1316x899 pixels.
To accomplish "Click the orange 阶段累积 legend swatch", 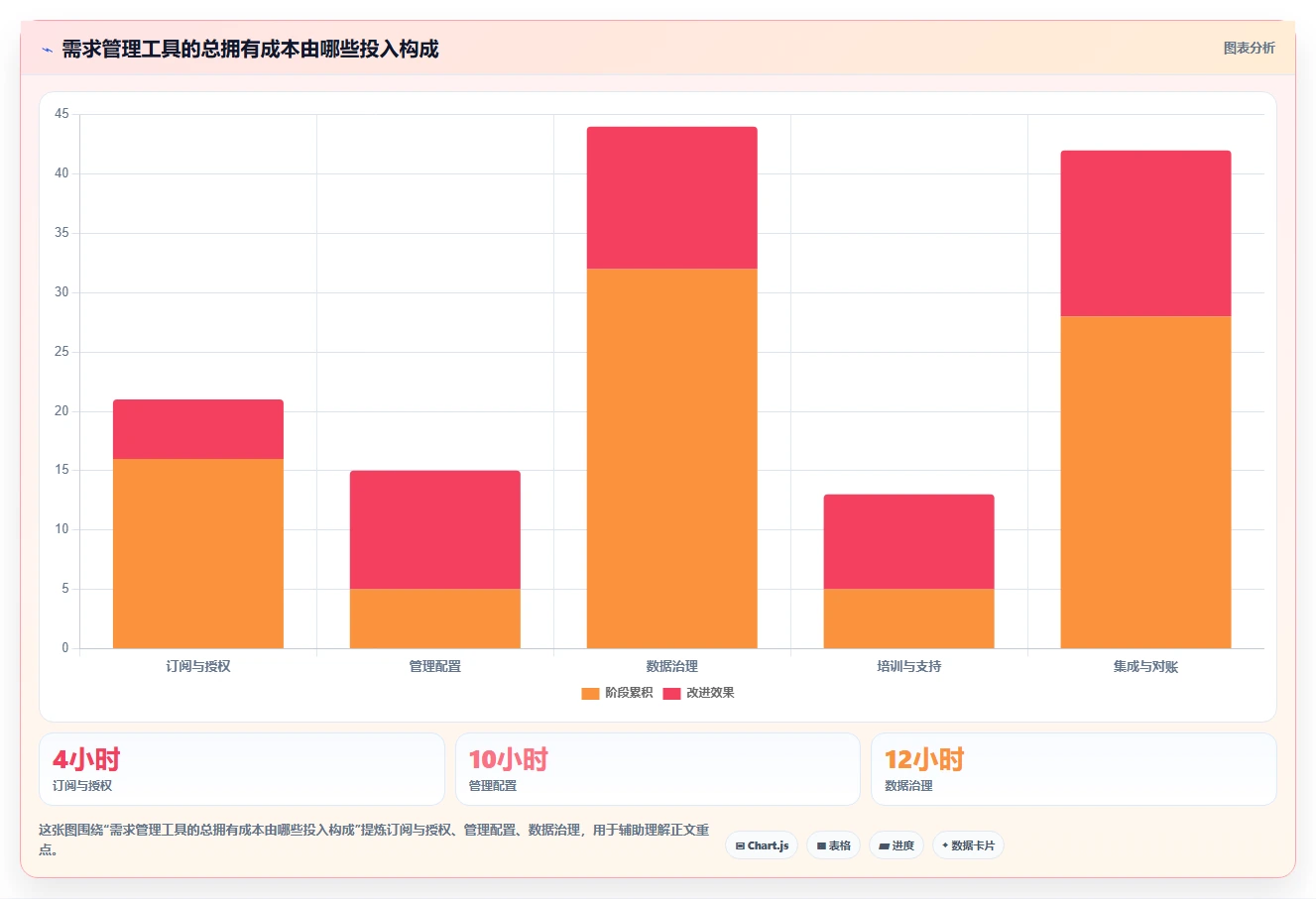I will 590,693.
